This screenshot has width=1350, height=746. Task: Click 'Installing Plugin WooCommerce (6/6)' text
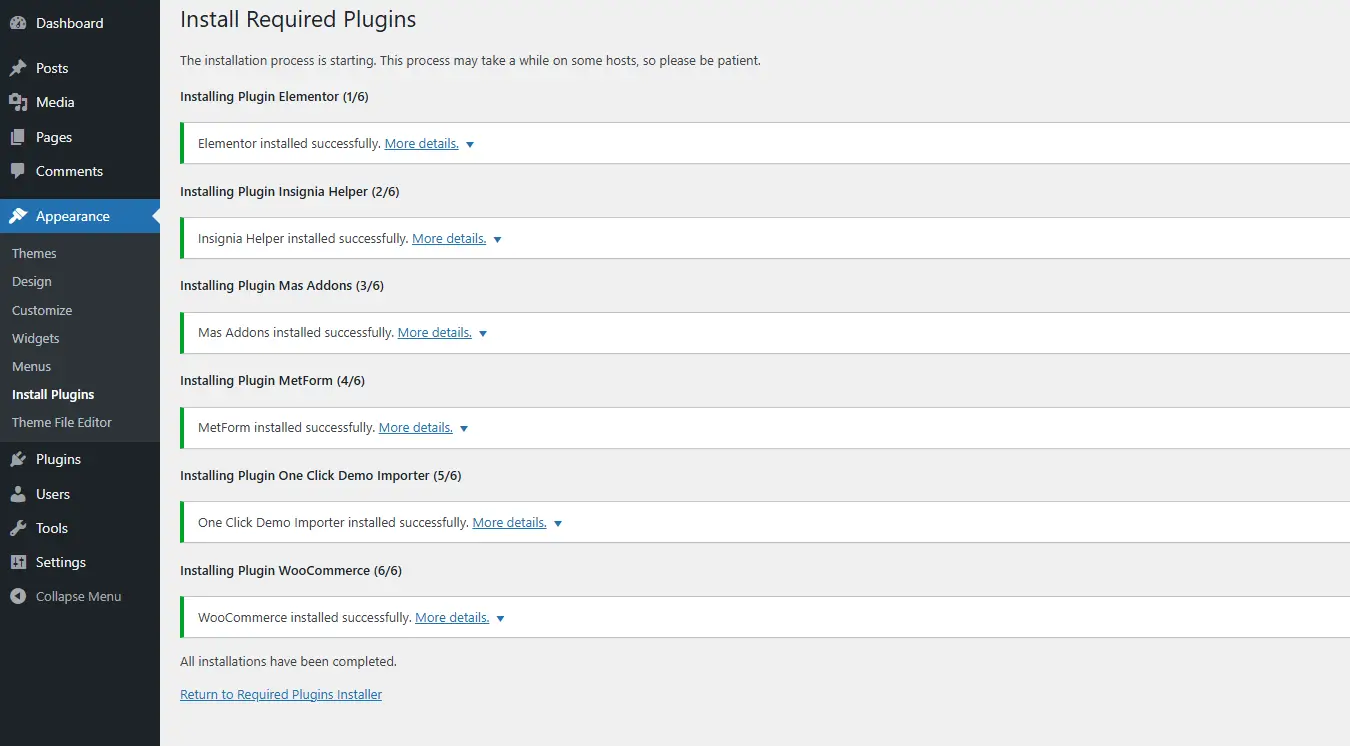pyautogui.click(x=291, y=570)
